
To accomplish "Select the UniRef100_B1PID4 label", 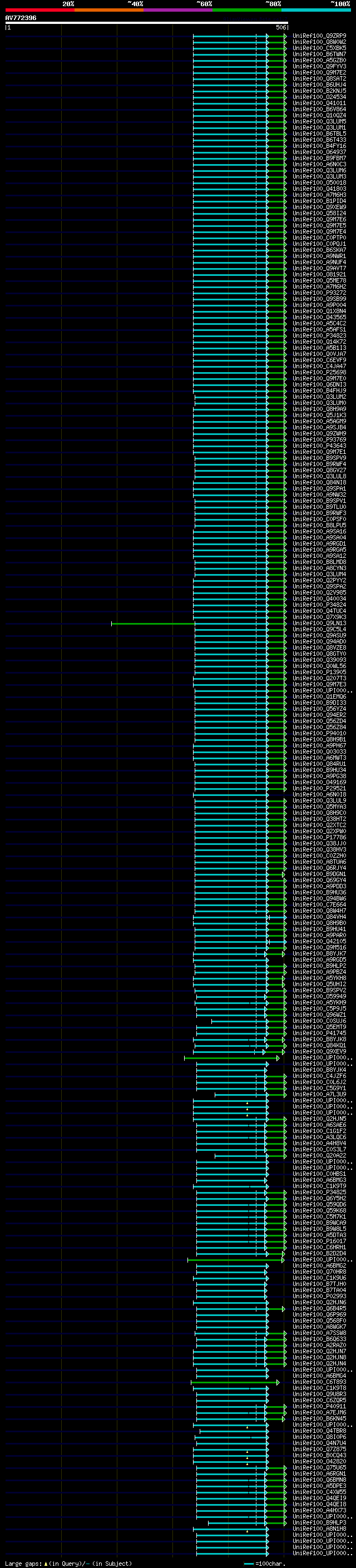I will (319, 201).
